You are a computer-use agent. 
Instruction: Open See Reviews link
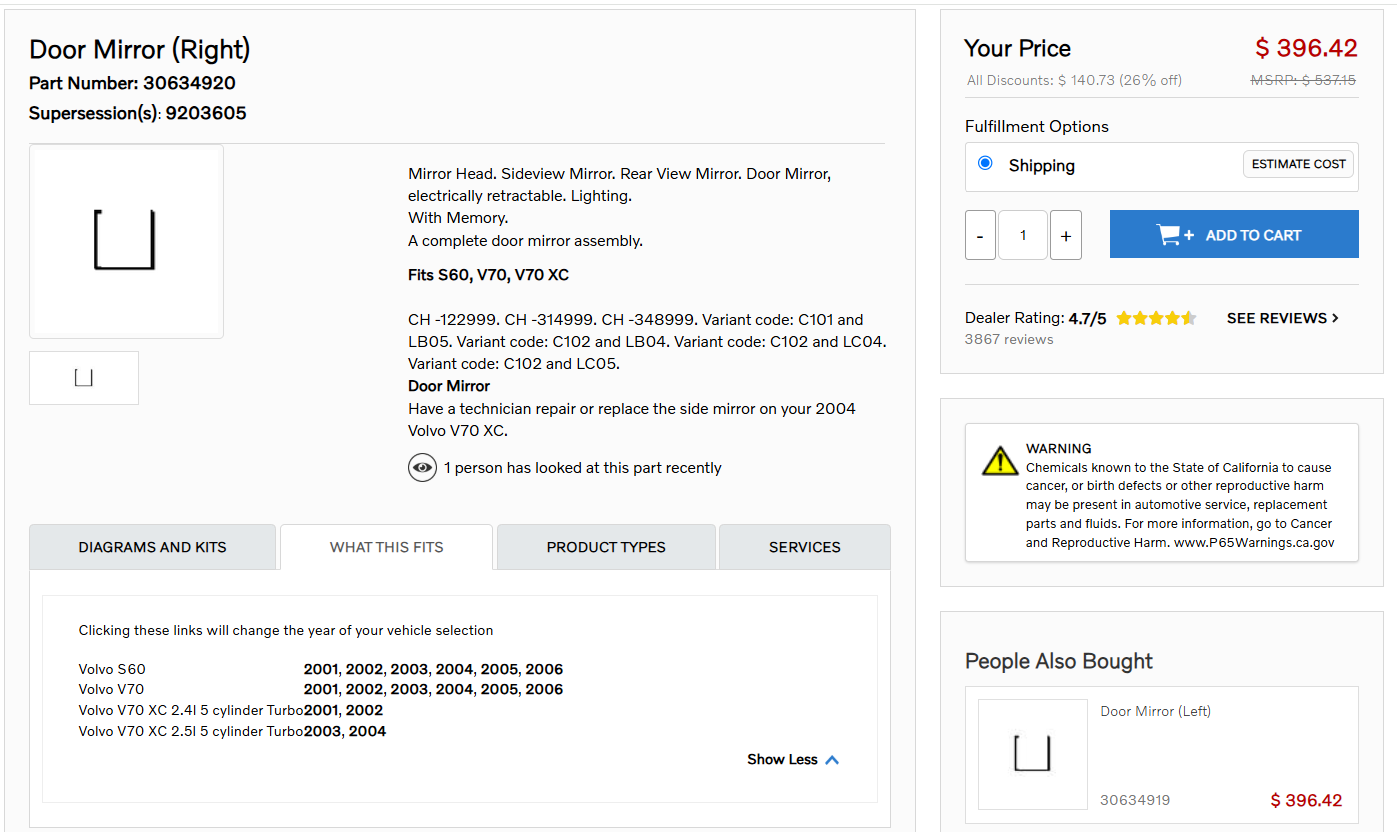click(1282, 318)
